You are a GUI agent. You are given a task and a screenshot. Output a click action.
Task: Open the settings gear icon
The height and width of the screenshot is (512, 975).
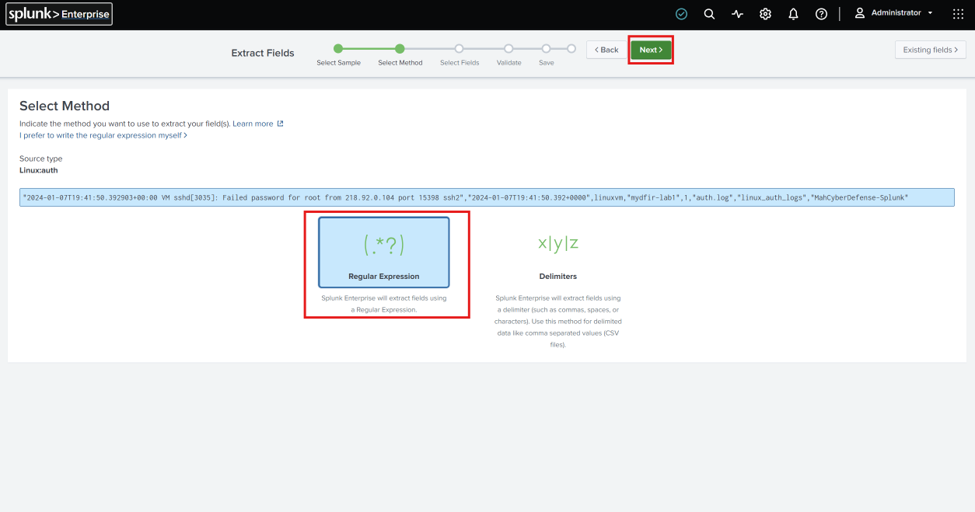(x=765, y=14)
